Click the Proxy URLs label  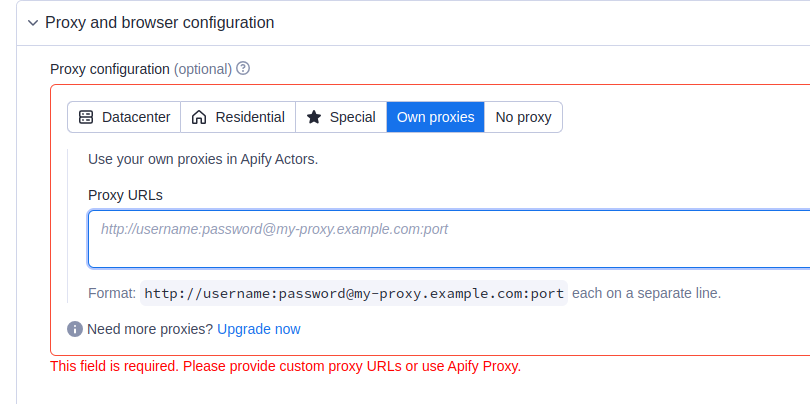pyautogui.click(x=125, y=195)
